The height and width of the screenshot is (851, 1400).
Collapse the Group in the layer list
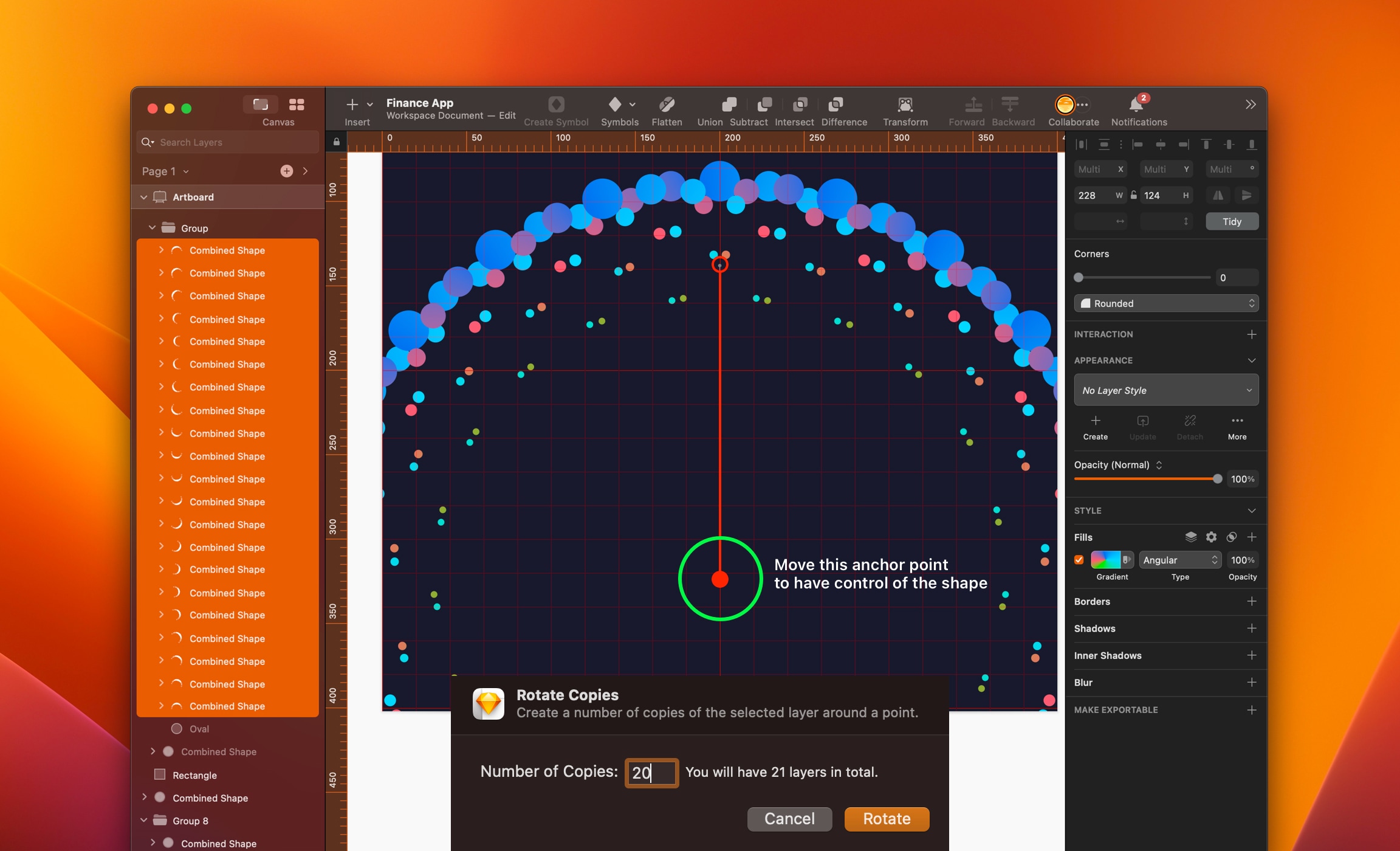[x=152, y=227]
